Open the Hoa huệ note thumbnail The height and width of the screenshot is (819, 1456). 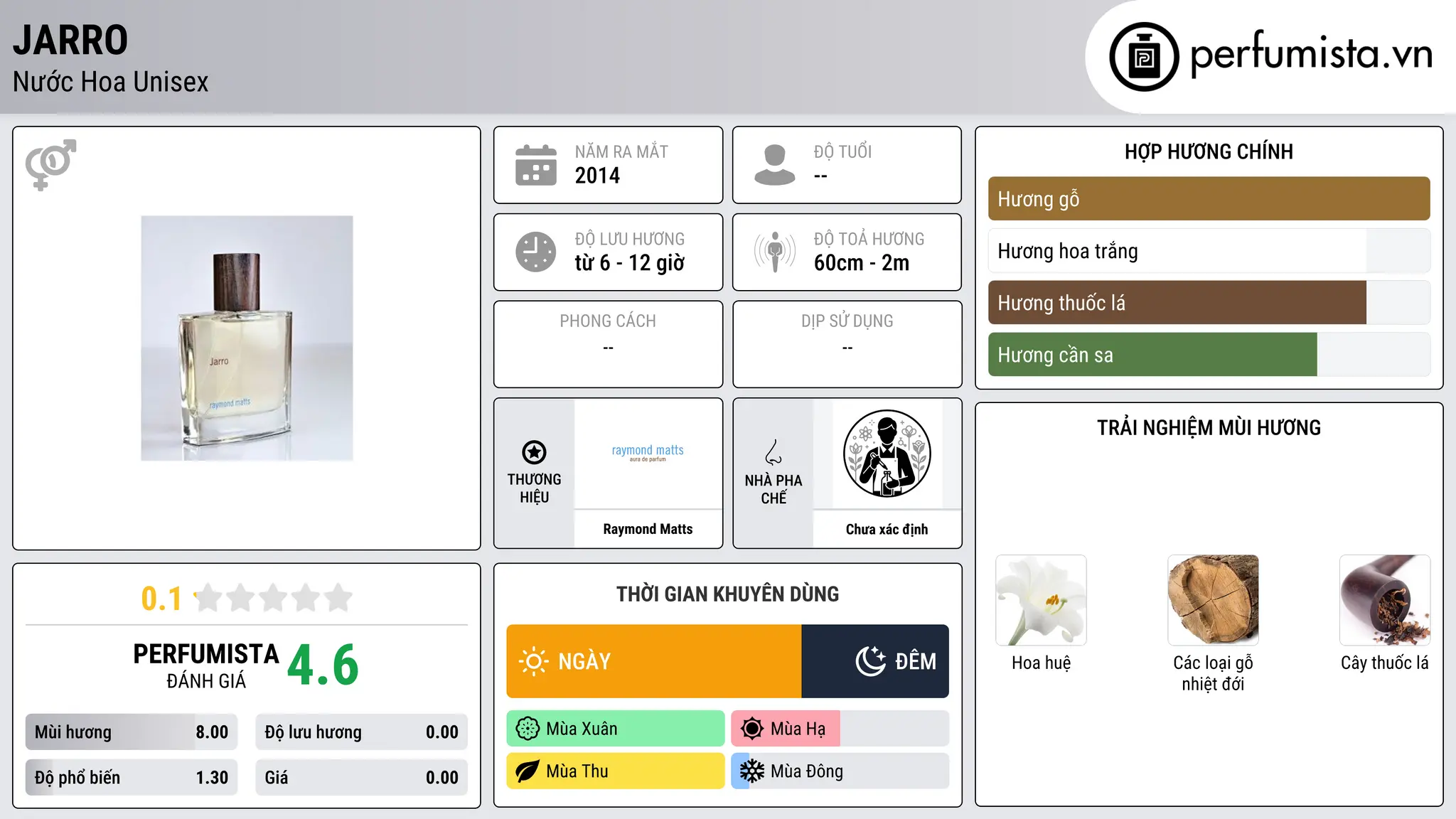1041,600
